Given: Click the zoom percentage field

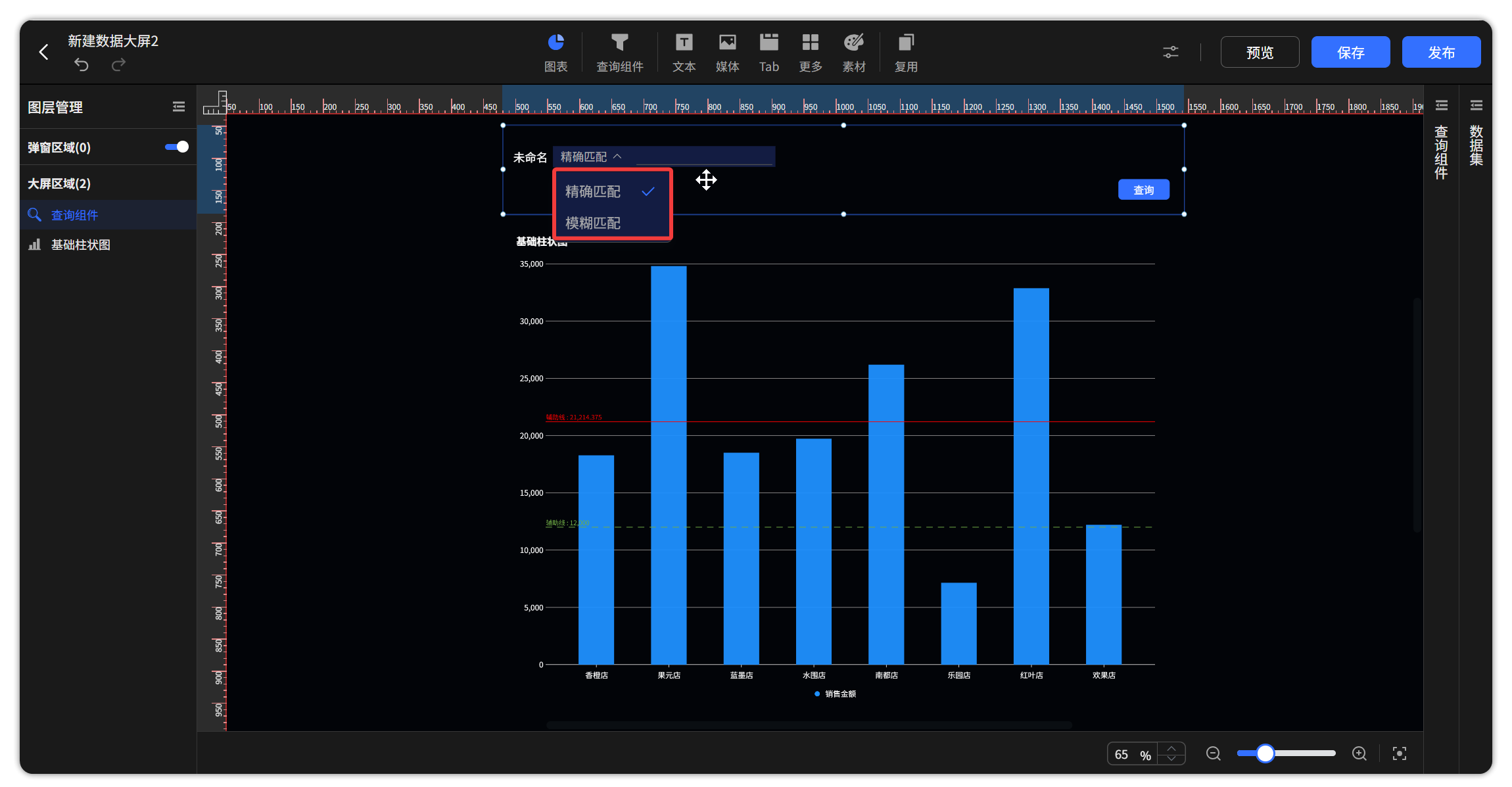Looking at the screenshot, I should [x=1132, y=754].
